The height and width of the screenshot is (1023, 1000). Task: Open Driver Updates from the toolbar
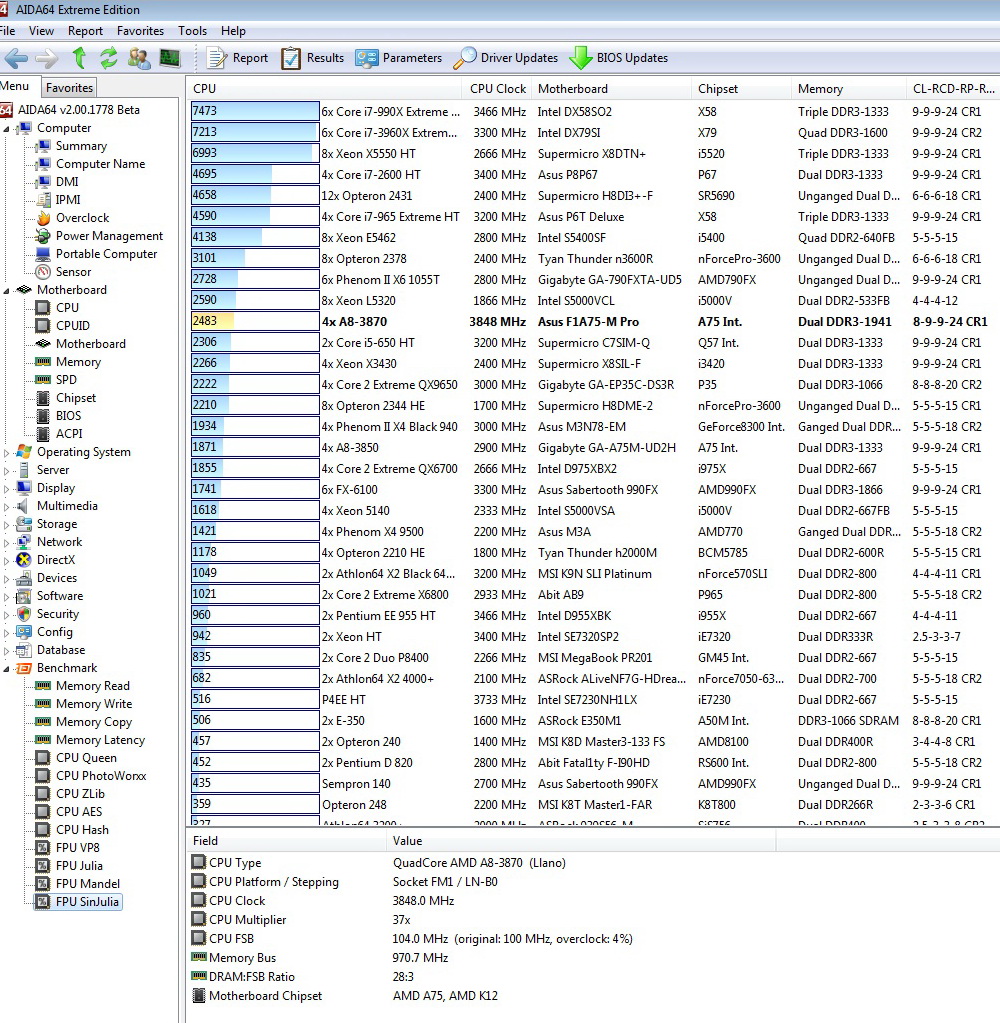[506, 58]
